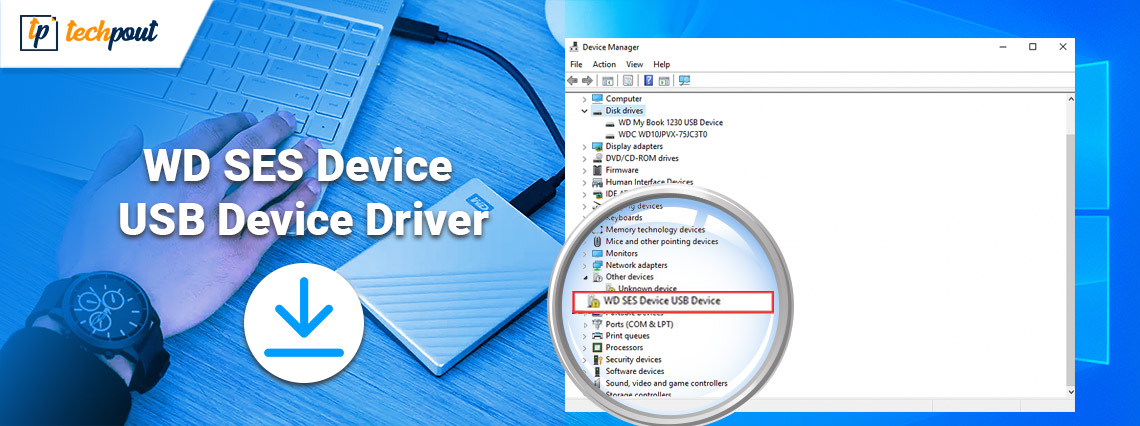Viewport: 1140px width, 426px height.
Task: Click the Memory technology devices icon
Action: click(597, 230)
